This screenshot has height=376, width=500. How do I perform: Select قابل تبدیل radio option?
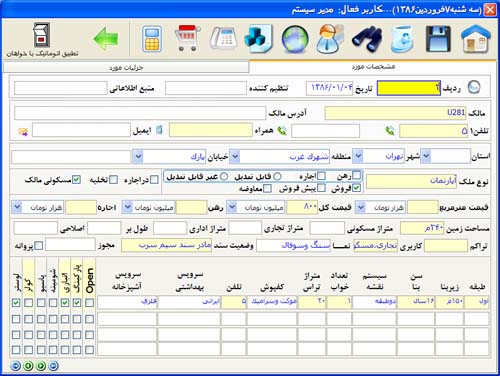tap(277, 177)
